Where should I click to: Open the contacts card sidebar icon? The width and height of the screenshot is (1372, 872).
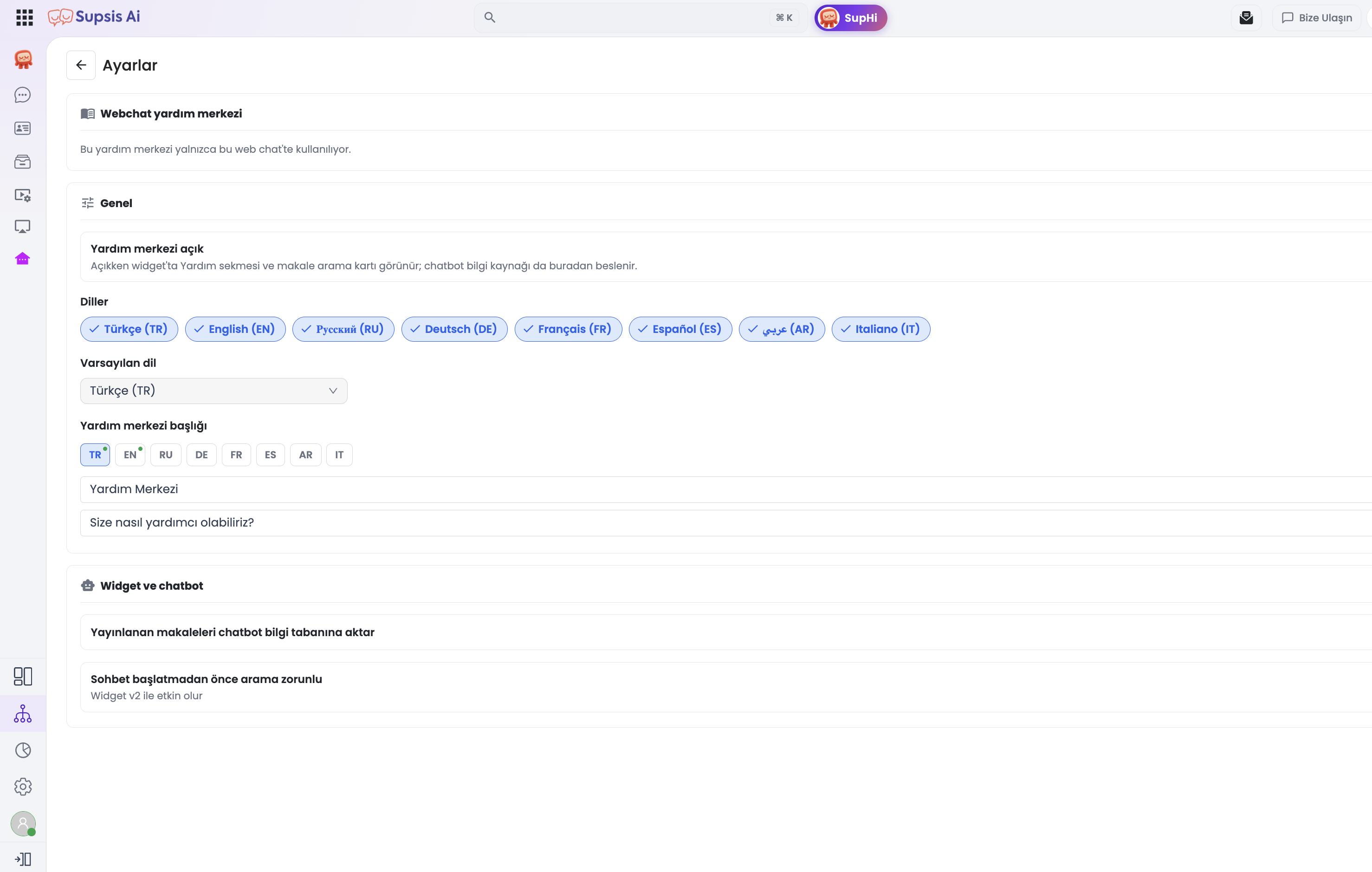click(x=23, y=128)
